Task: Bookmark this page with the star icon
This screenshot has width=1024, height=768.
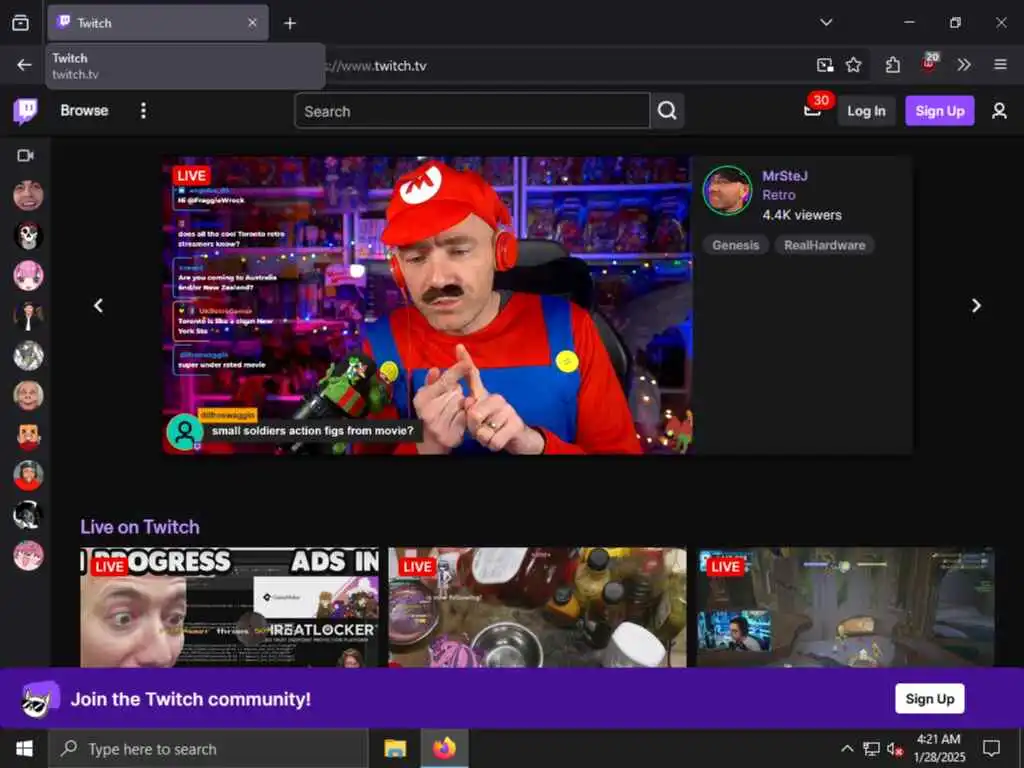Action: 854,65
